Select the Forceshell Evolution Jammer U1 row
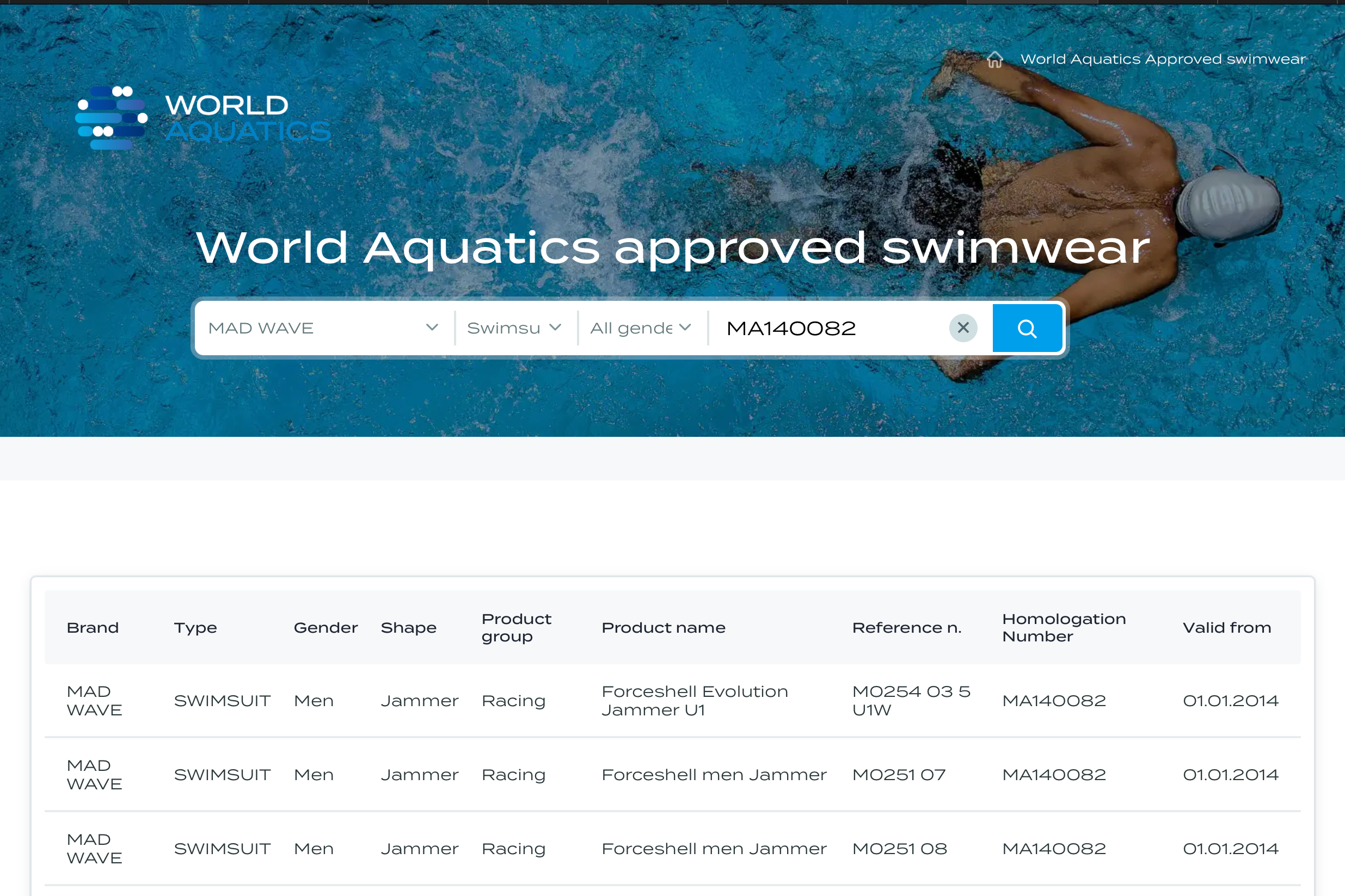1345x896 pixels. click(694, 701)
